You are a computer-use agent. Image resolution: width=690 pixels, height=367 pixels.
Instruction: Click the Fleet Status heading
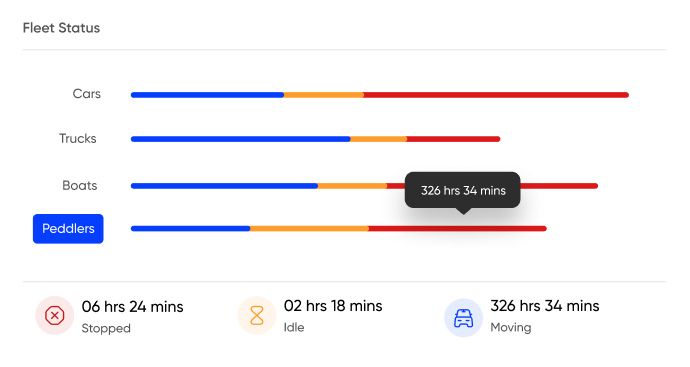(62, 28)
